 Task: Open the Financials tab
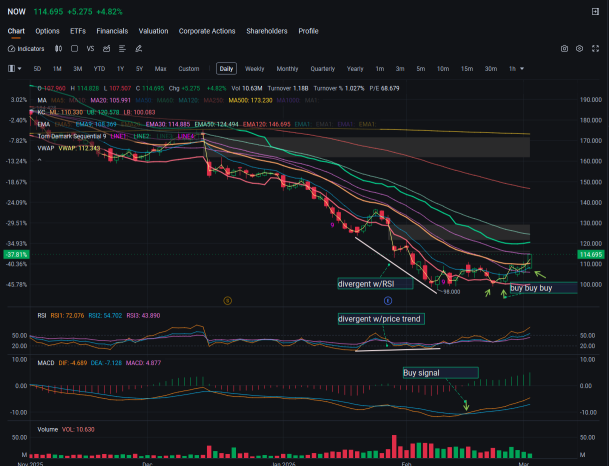click(112, 31)
